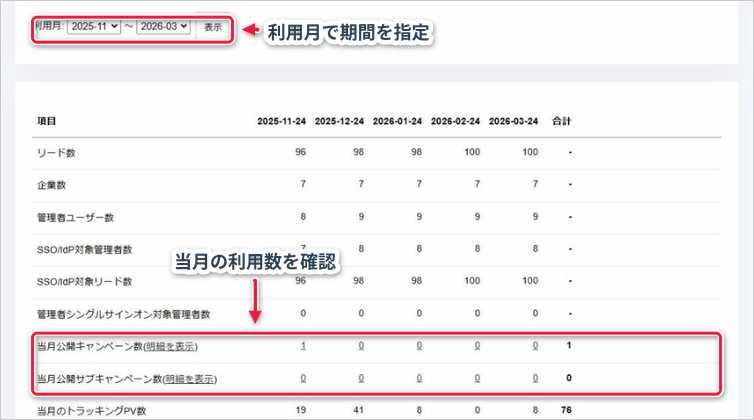754x420 pixels.
Task: Click リード数 value 100 under 2026-03-24
Action: (x=530, y=152)
